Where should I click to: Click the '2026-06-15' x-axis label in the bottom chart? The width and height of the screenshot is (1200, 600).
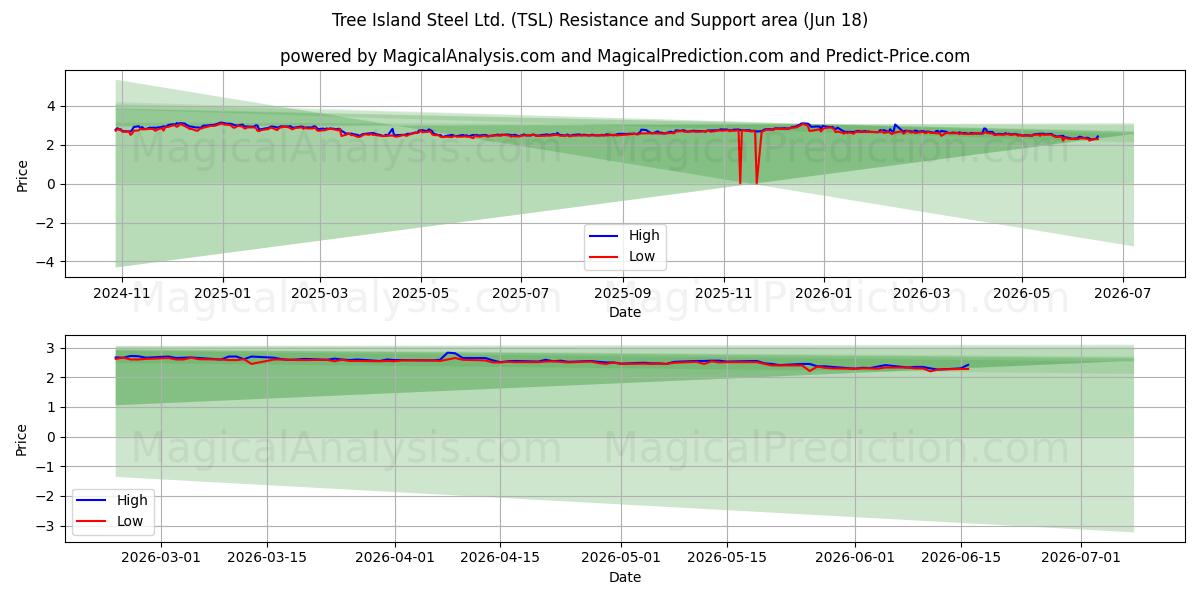pos(961,559)
